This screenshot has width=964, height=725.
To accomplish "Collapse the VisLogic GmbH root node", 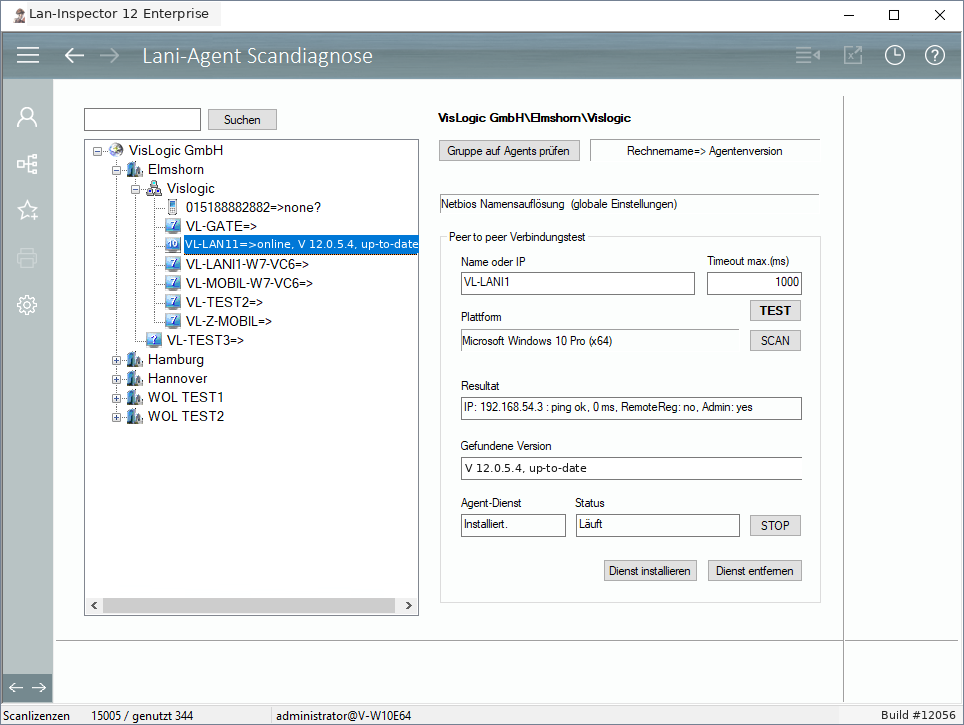I will pos(97,151).
